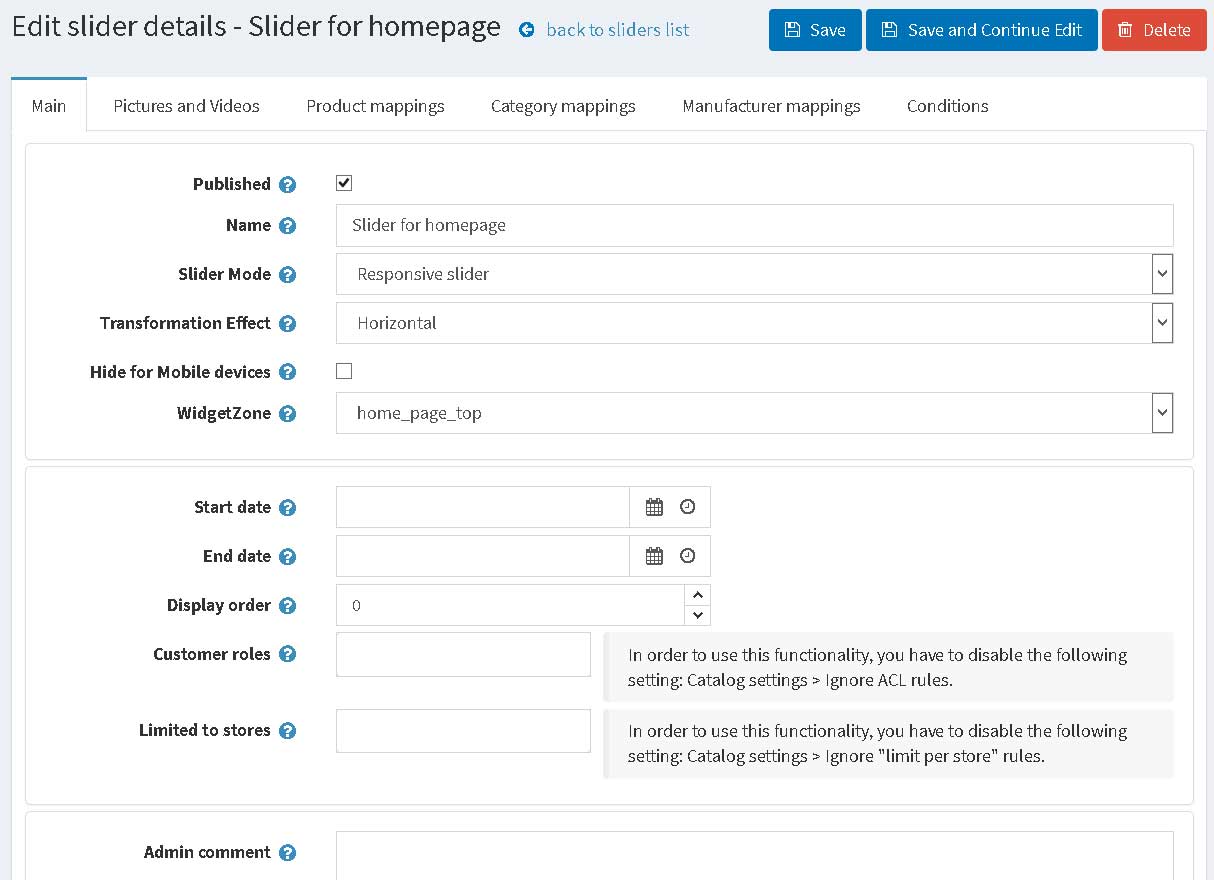Increase Display order with up arrow
This screenshot has height=880, width=1214.
pyautogui.click(x=698, y=595)
